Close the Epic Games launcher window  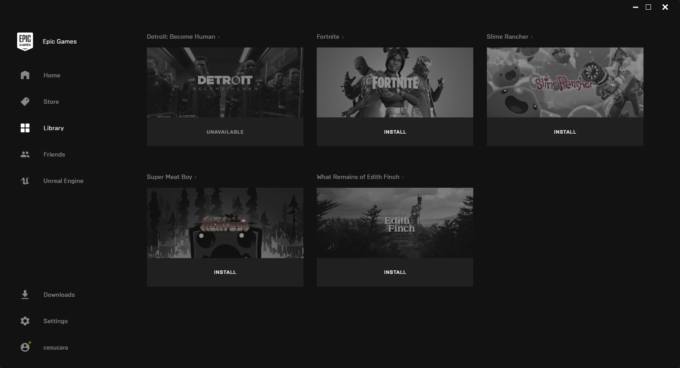665,7
